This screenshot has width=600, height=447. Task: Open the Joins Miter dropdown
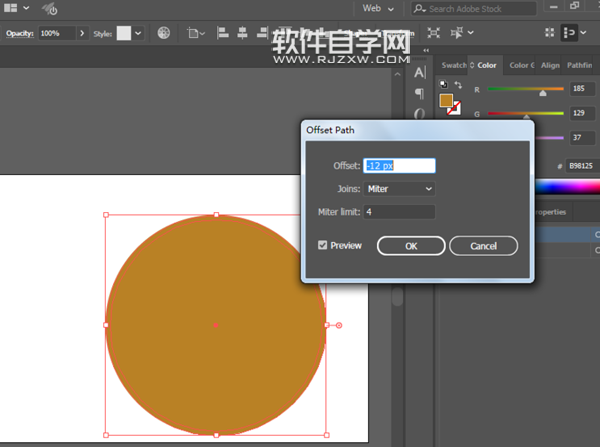point(399,188)
